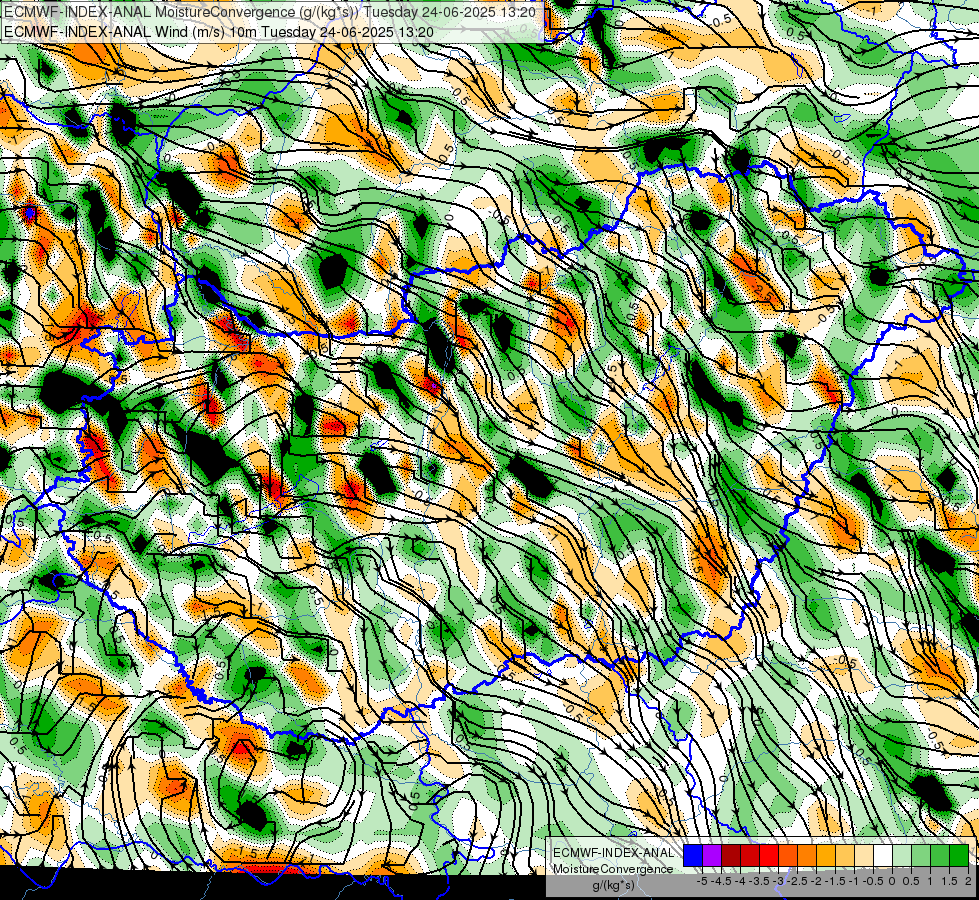Viewport: 979px width, 900px height.
Task: Select the pale peach swatch (-1 to -0.5)
Action: (864, 855)
